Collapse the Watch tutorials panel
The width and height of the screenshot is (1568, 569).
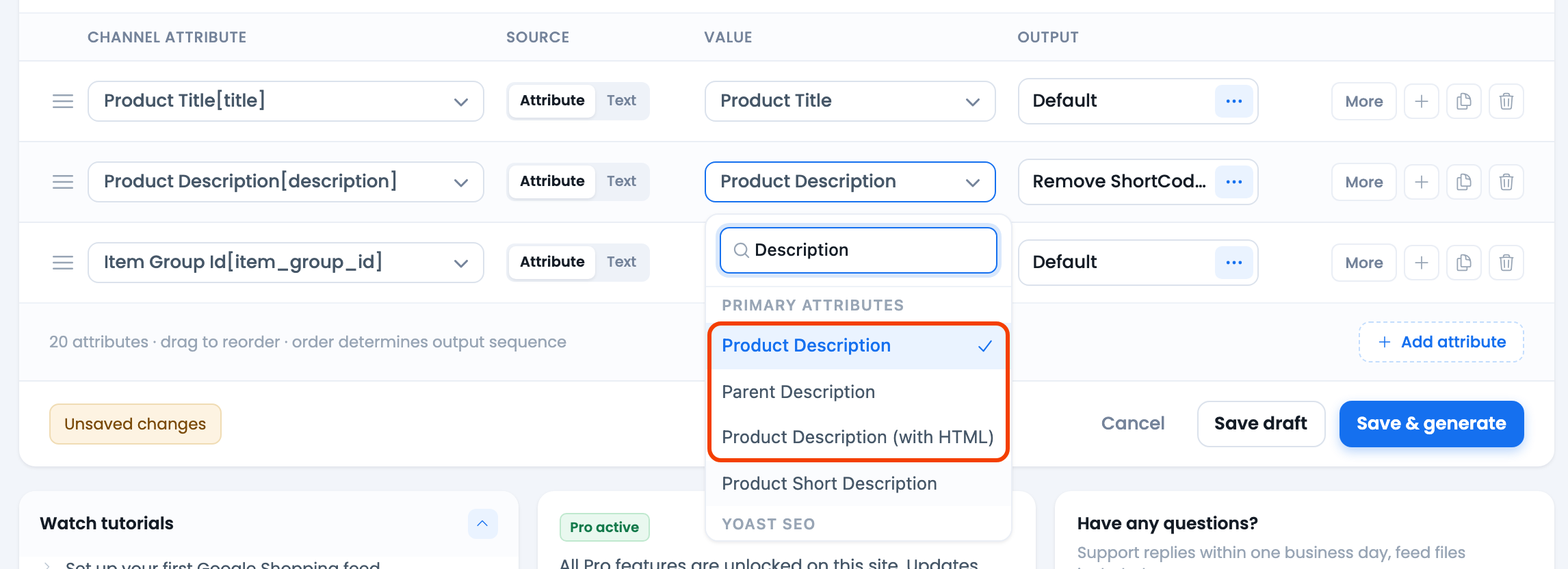point(482,524)
